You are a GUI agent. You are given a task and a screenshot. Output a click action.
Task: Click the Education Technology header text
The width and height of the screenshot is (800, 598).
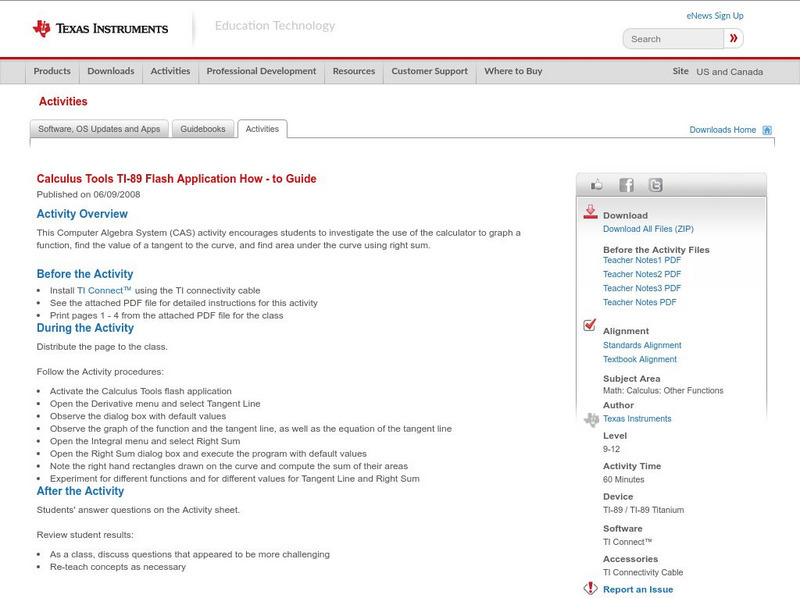click(x=275, y=26)
